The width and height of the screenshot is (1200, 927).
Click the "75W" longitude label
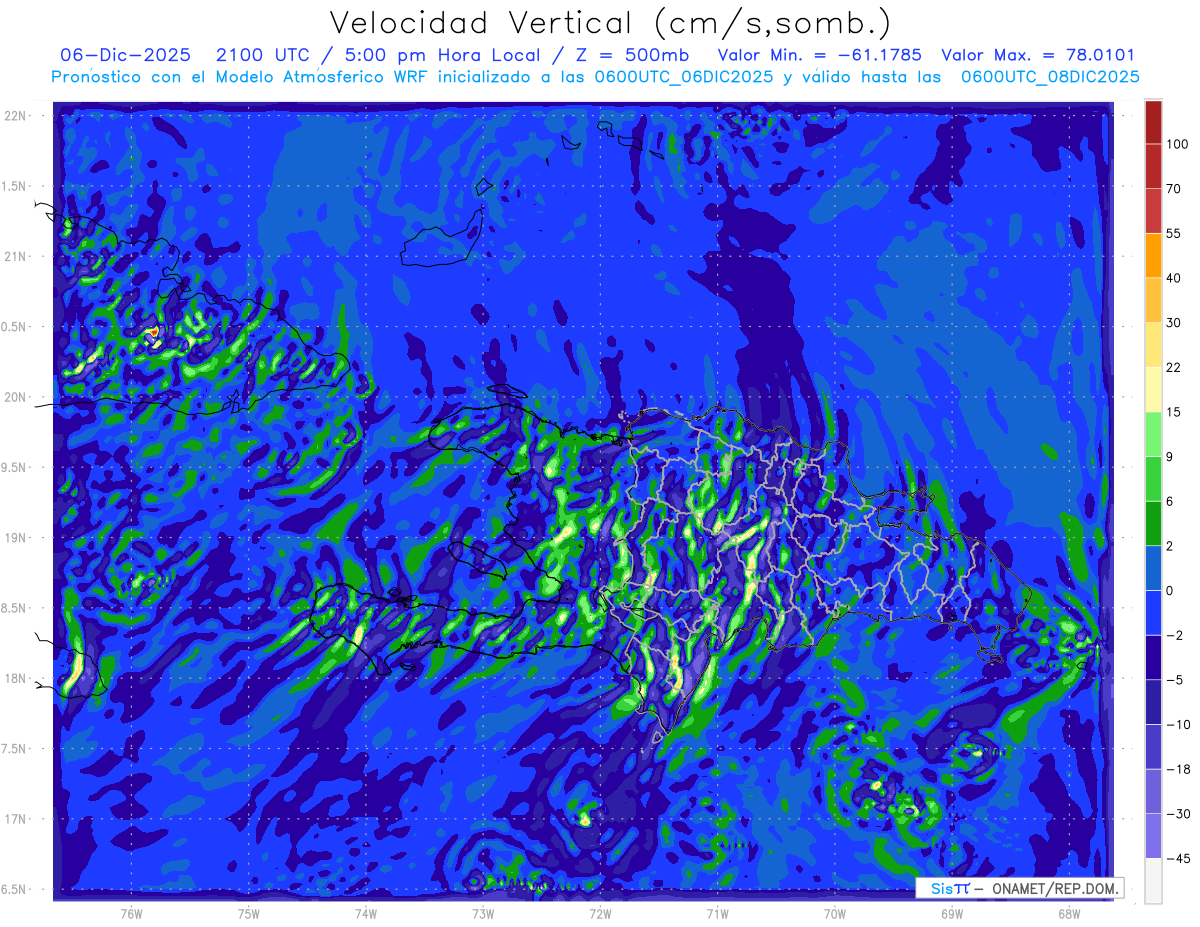[249, 914]
